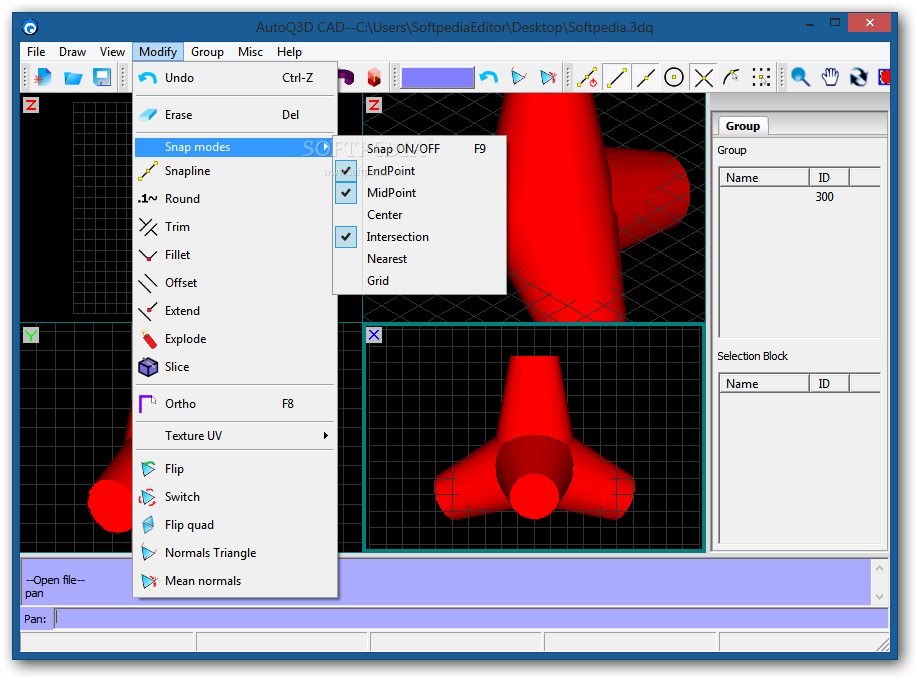
Task: Select the Group tab in side panel
Action: 742,126
